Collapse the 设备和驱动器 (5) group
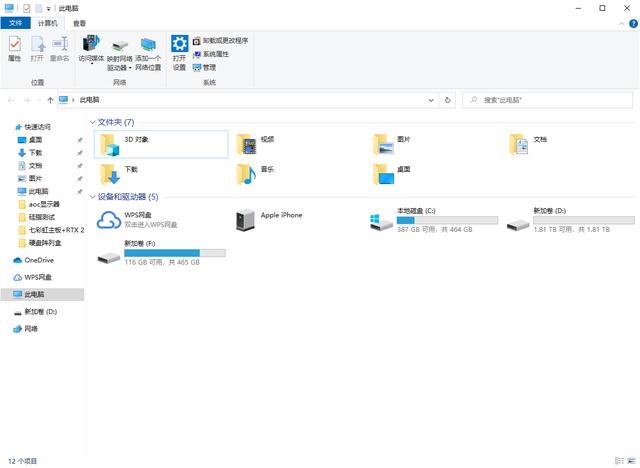 [93, 197]
